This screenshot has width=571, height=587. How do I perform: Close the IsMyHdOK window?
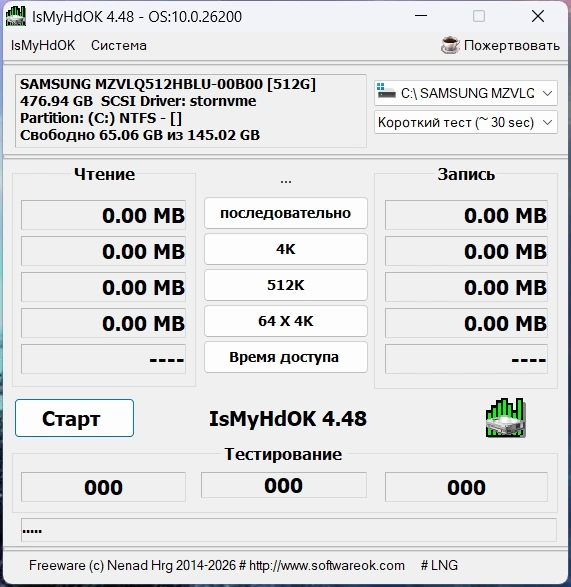click(x=538, y=16)
